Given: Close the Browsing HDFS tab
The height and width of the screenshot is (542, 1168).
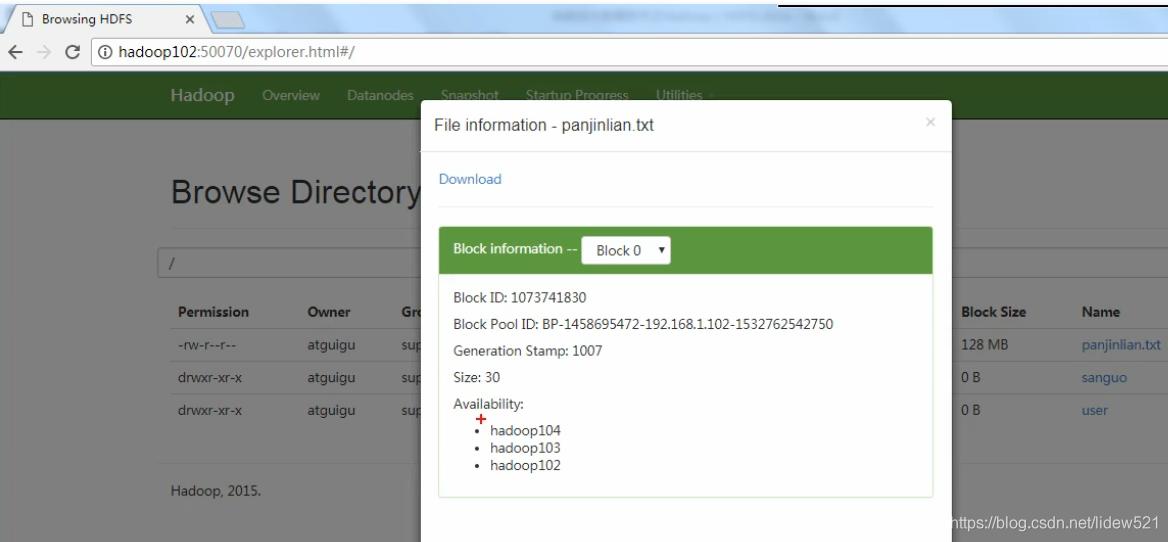Looking at the screenshot, I should [x=189, y=19].
